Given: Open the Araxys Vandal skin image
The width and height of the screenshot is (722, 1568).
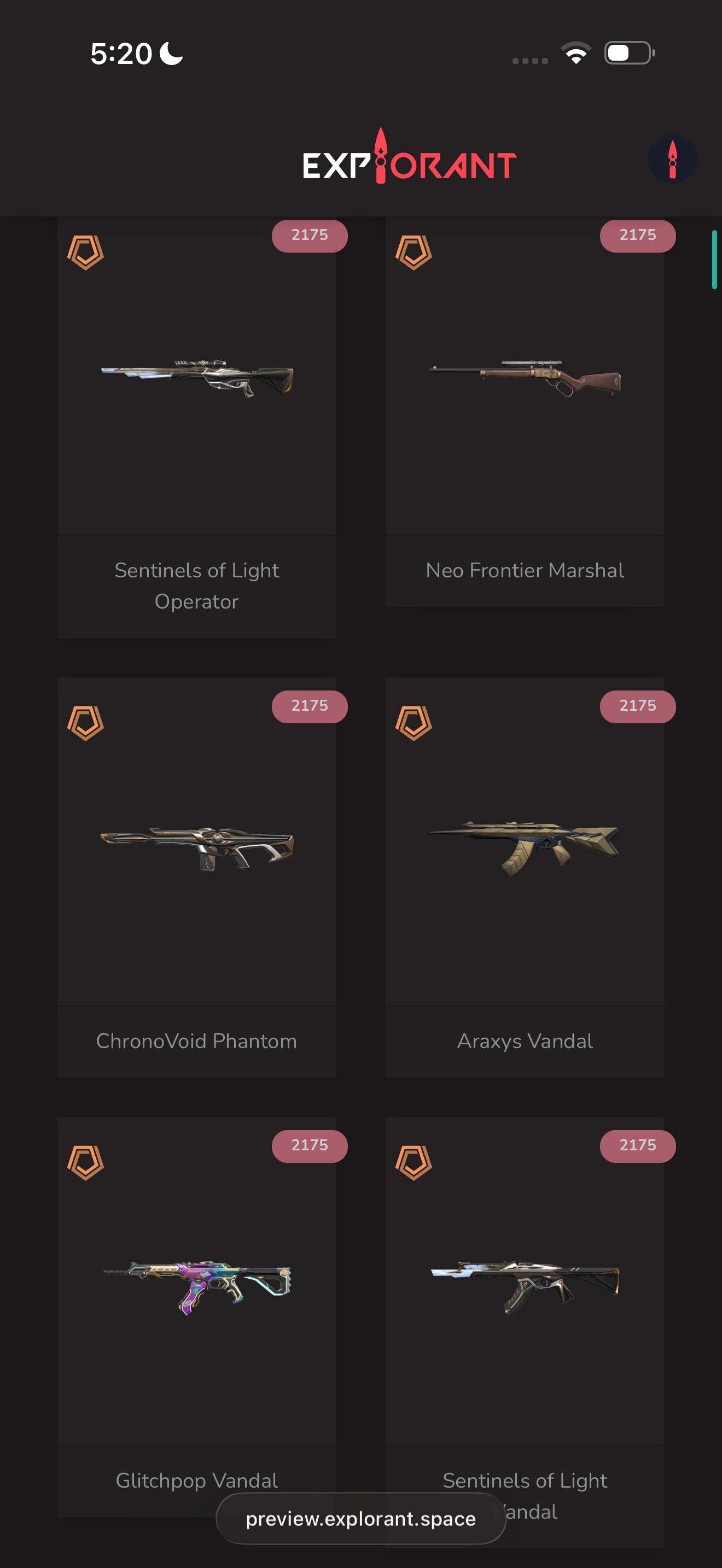Looking at the screenshot, I should point(526,849).
